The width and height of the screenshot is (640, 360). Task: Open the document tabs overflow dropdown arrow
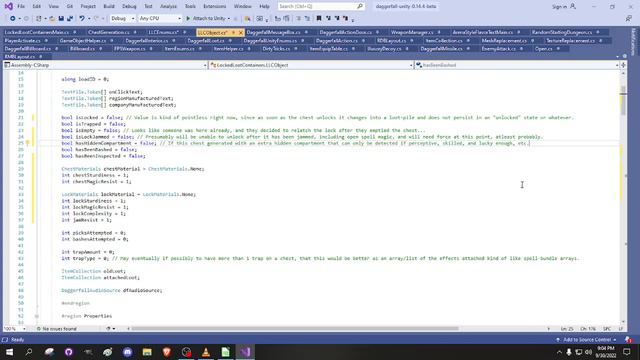[x=617, y=57]
